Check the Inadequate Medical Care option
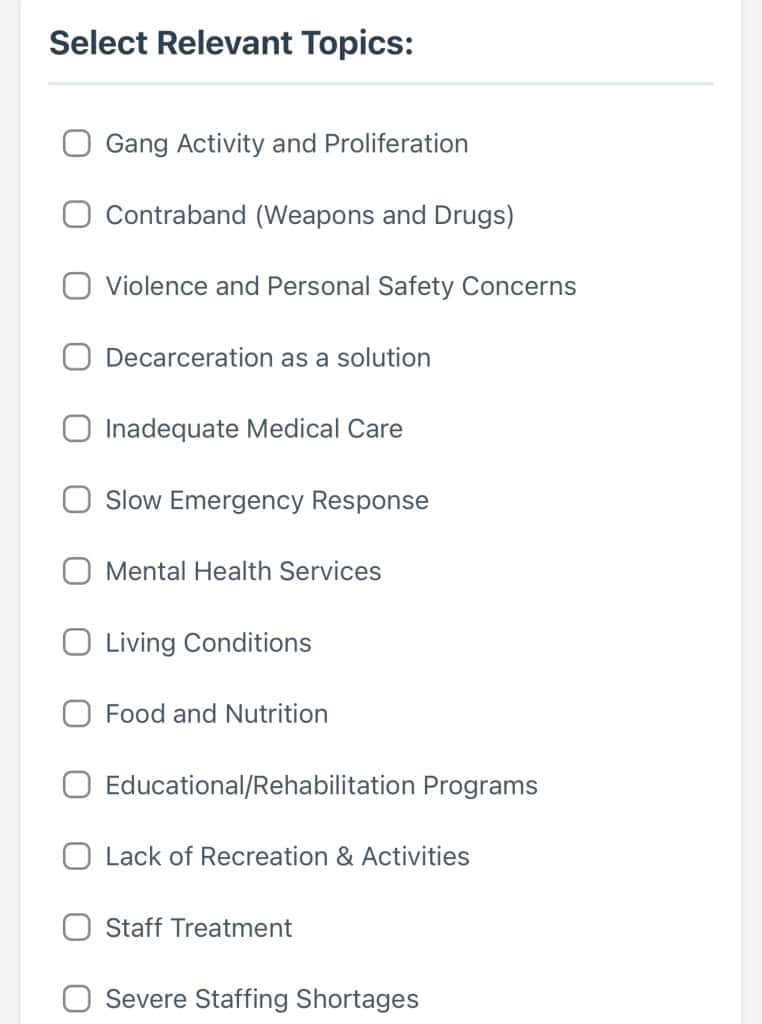The height and width of the screenshot is (1024, 762). tap(76, 428)
